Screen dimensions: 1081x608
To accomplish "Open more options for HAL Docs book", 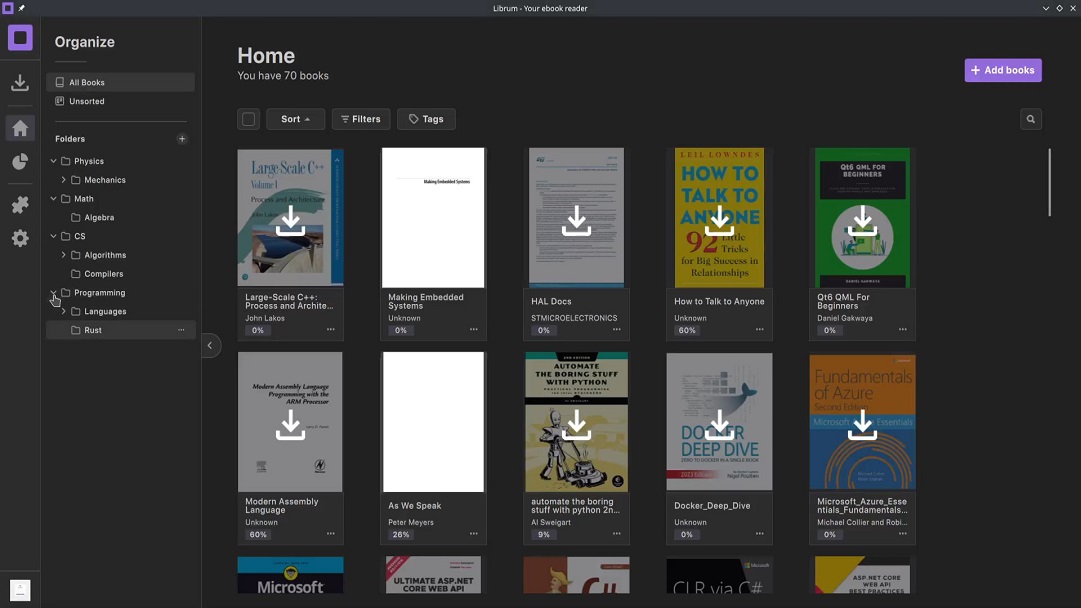I will tap(616, 330).
